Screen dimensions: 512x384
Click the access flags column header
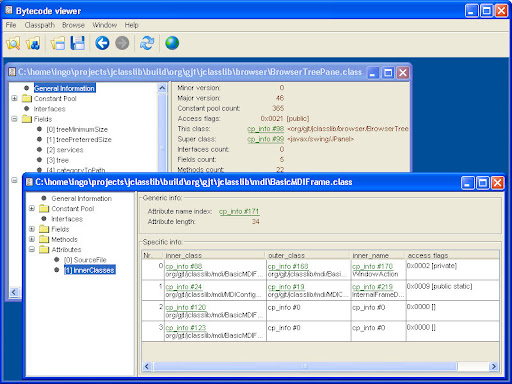click(453, 255)
